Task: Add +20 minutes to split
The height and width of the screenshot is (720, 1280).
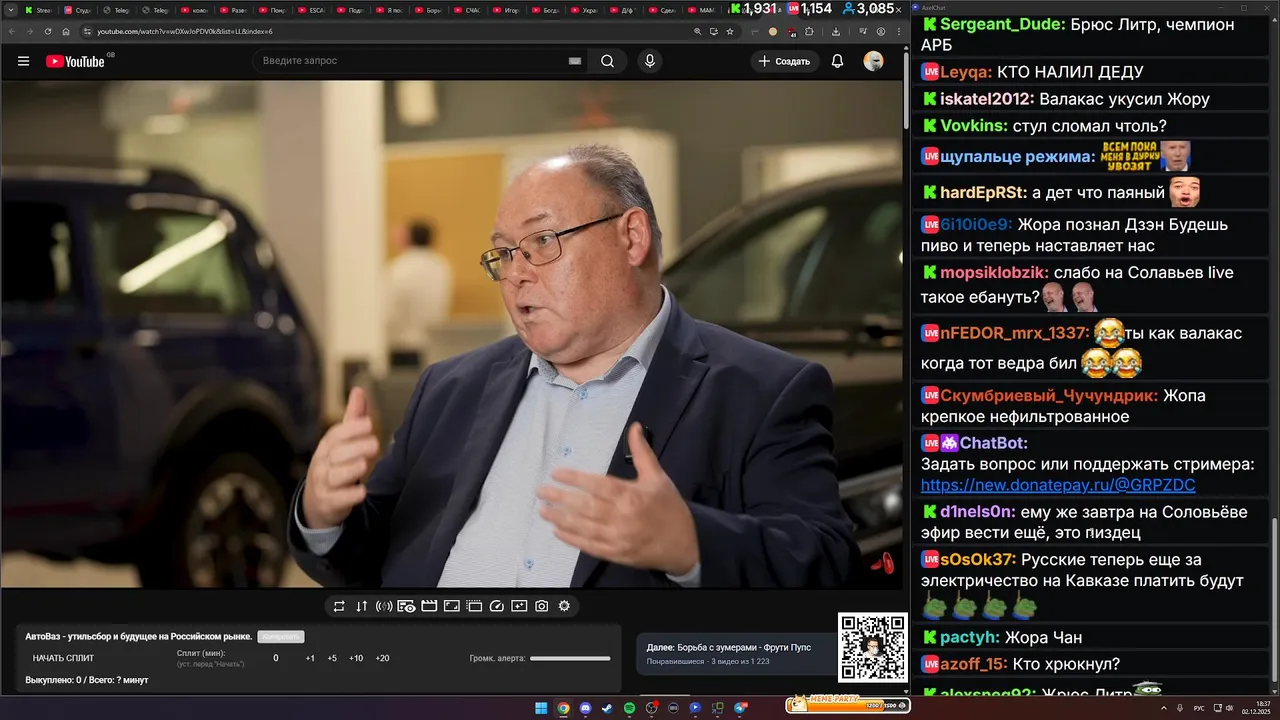Action: click(382, 658)
